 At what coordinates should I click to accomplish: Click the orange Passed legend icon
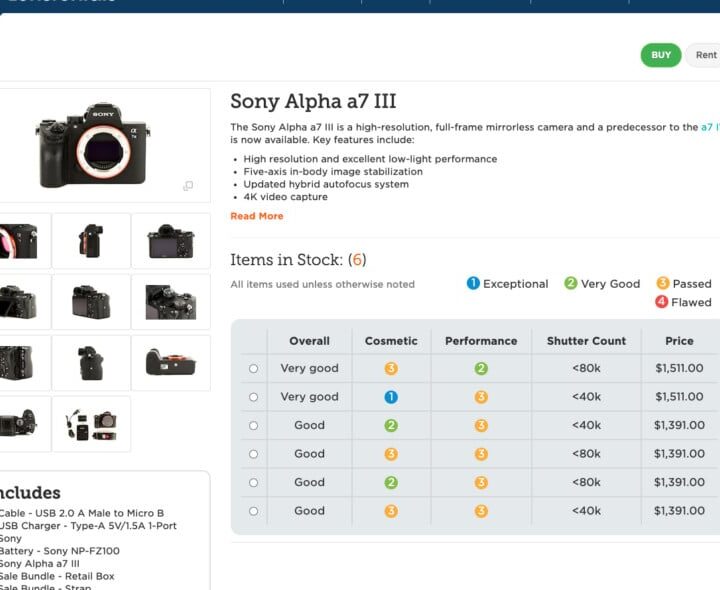click(x=663, y=284)
